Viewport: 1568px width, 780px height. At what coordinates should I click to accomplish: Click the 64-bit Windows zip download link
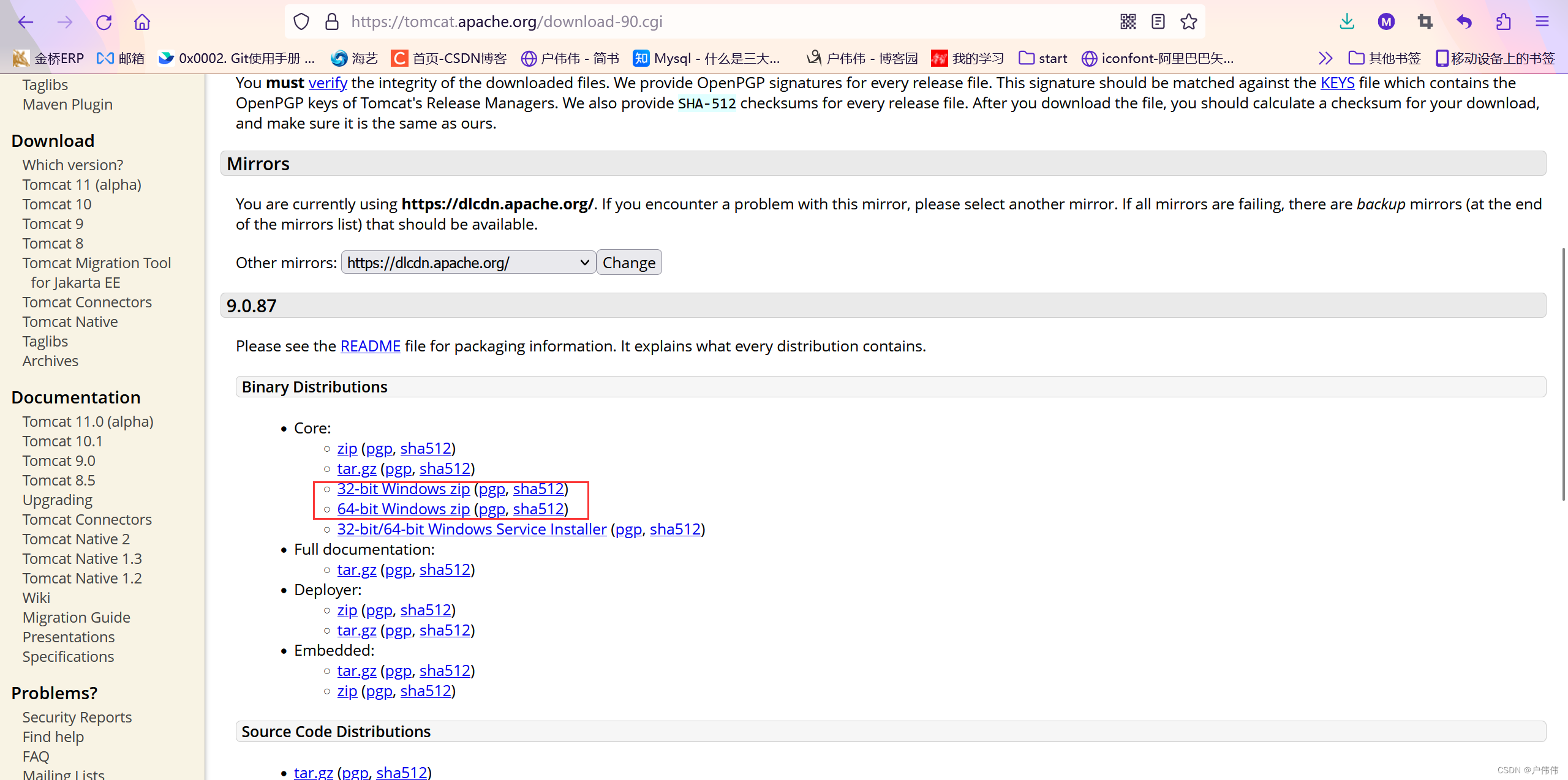(404, 509)
